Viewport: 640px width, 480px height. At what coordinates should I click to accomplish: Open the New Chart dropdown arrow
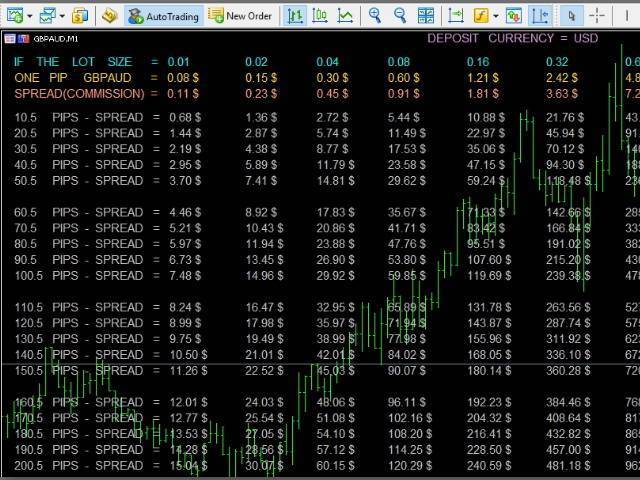(x=30, y=16)
